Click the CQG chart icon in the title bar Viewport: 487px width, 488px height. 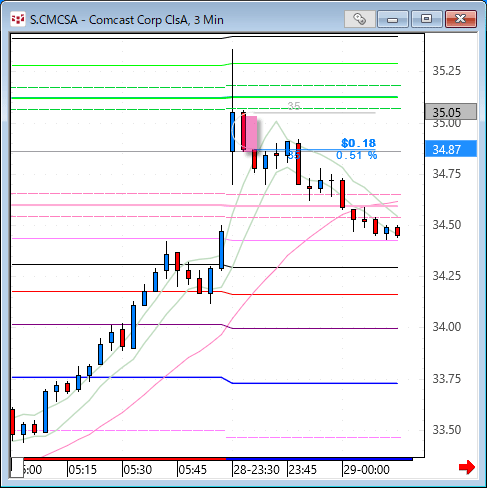point(18,19)
